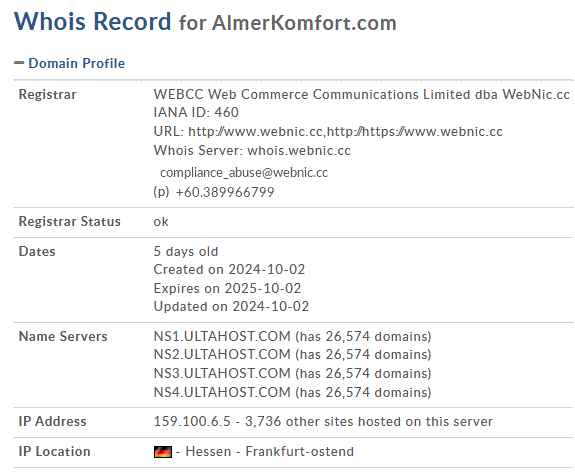The width and height of the screenshot is (575, 472).
Task: Click the Registrar Status value ok
Action: pos(161,222)
